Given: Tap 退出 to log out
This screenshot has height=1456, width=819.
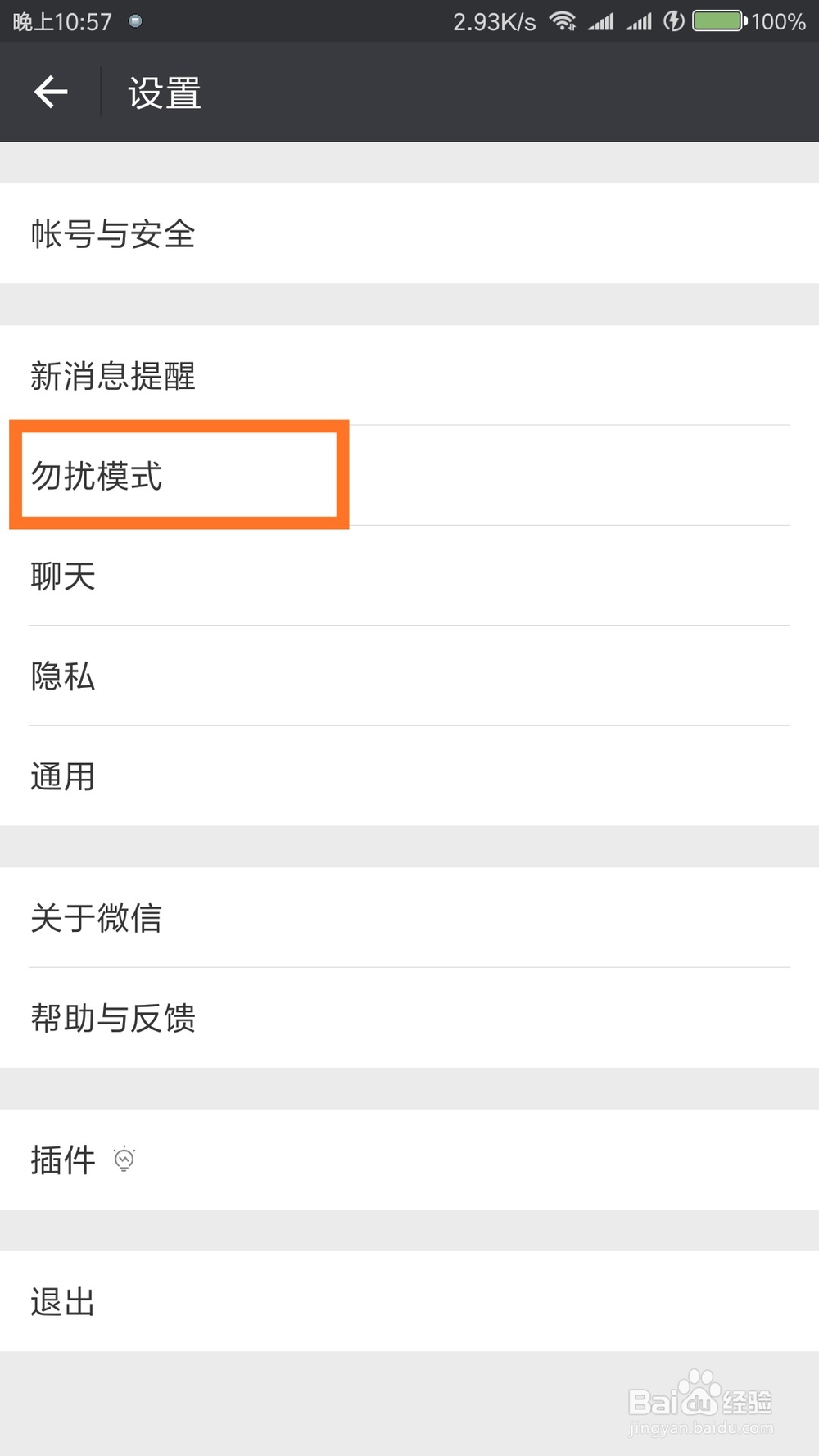Looking at the screenshot, I should [61, 1302].
